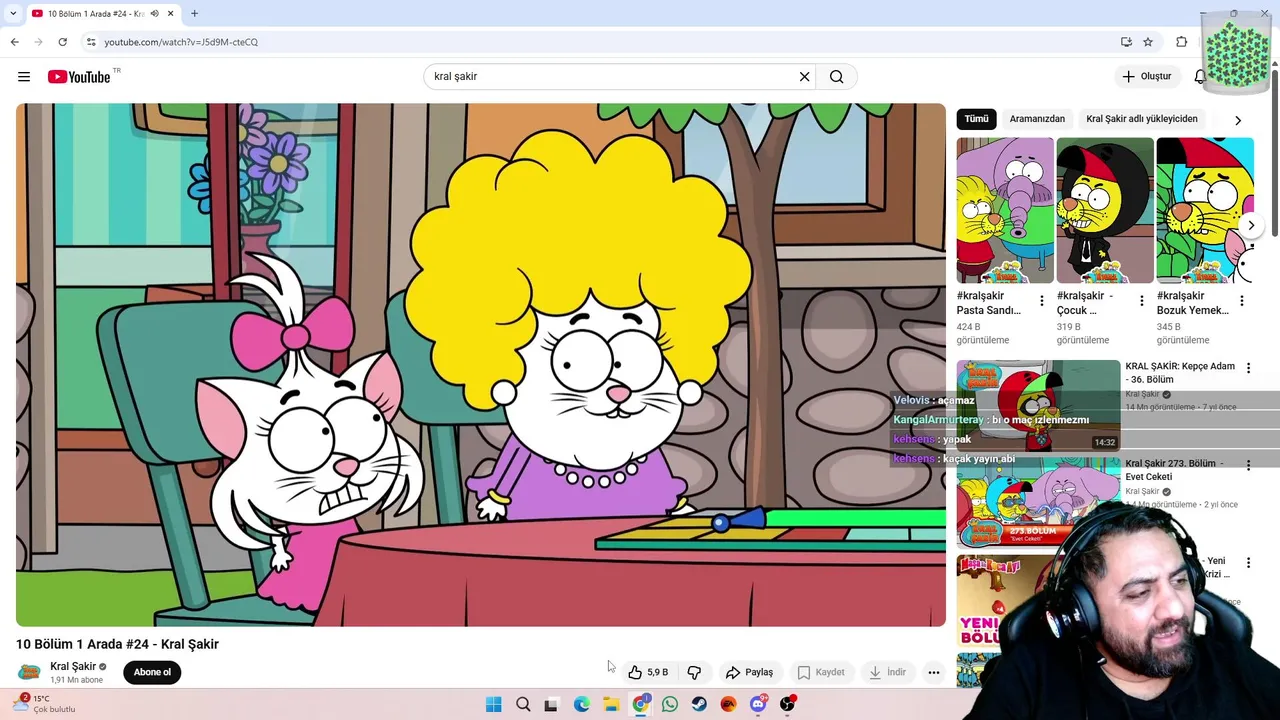Open Chrome tab search dropdown arrow
The height and width of the screenshot is (720, 1280).
[x=12, y=13]
